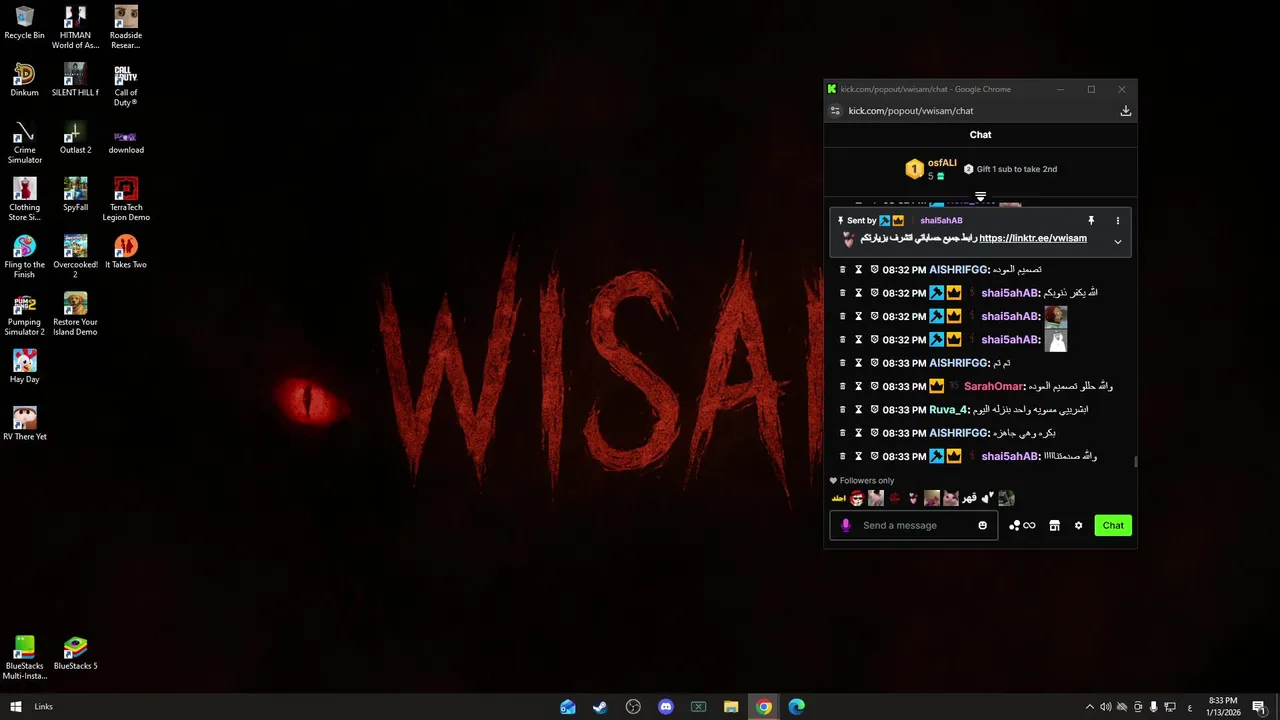
Task: Collapse the gift leaderboard handle
Action: pyautogui.click(x=981, y=196)
